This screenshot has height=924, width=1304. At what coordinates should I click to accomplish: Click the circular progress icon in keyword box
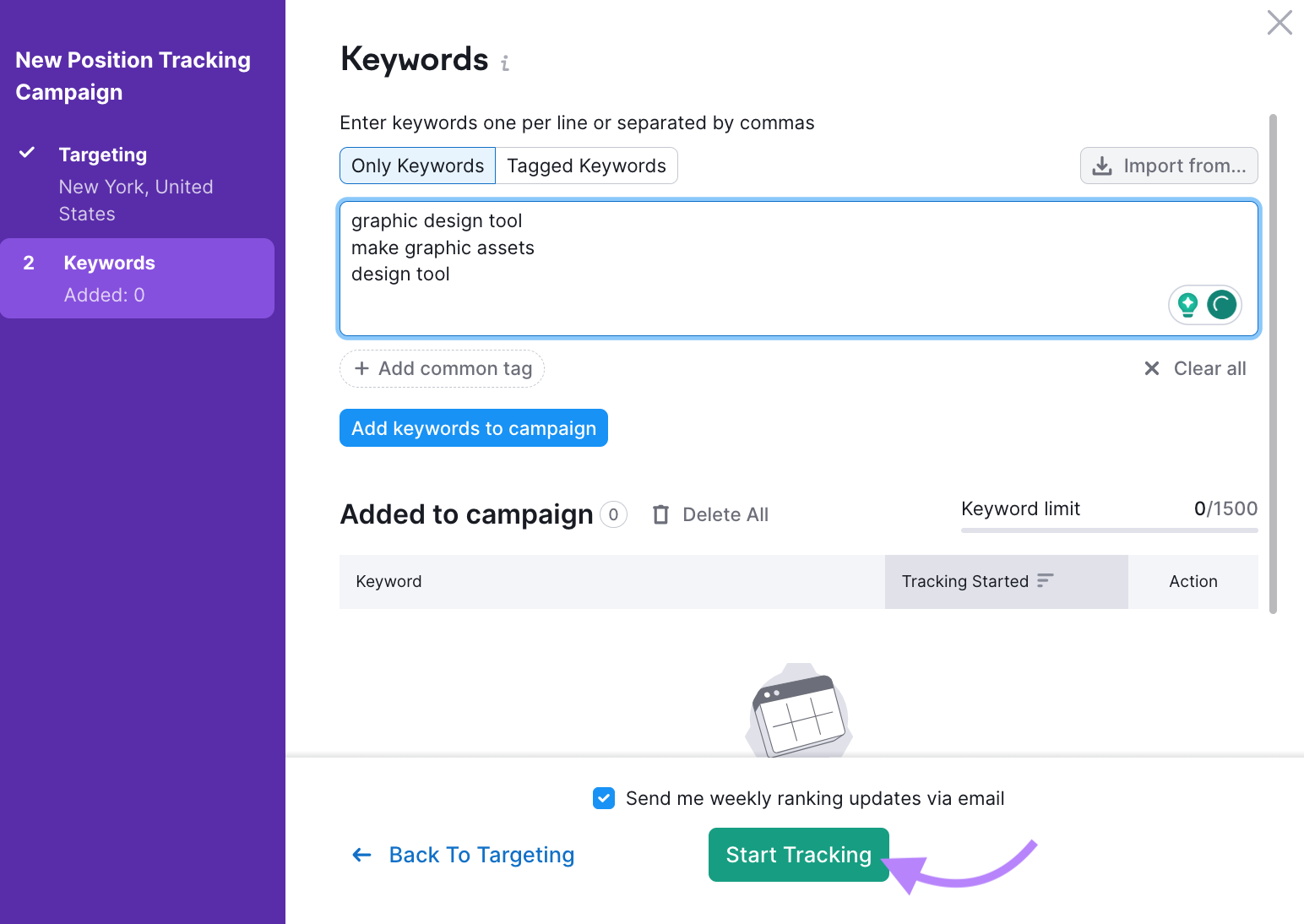[x=1222, y=305]
